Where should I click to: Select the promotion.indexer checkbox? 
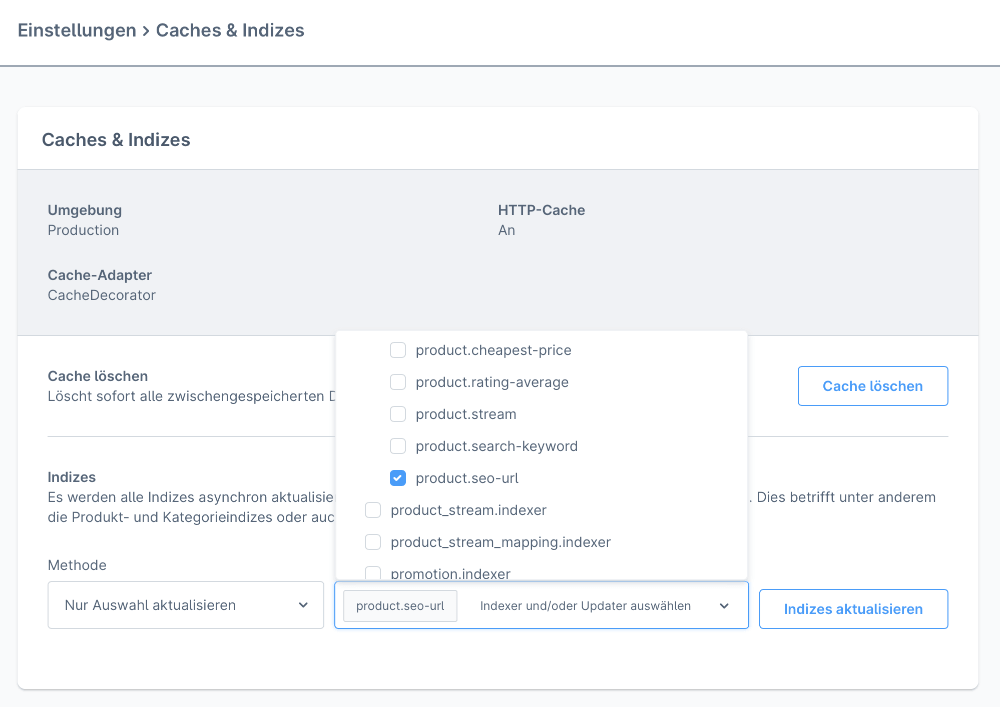click(x=372, y=572)
